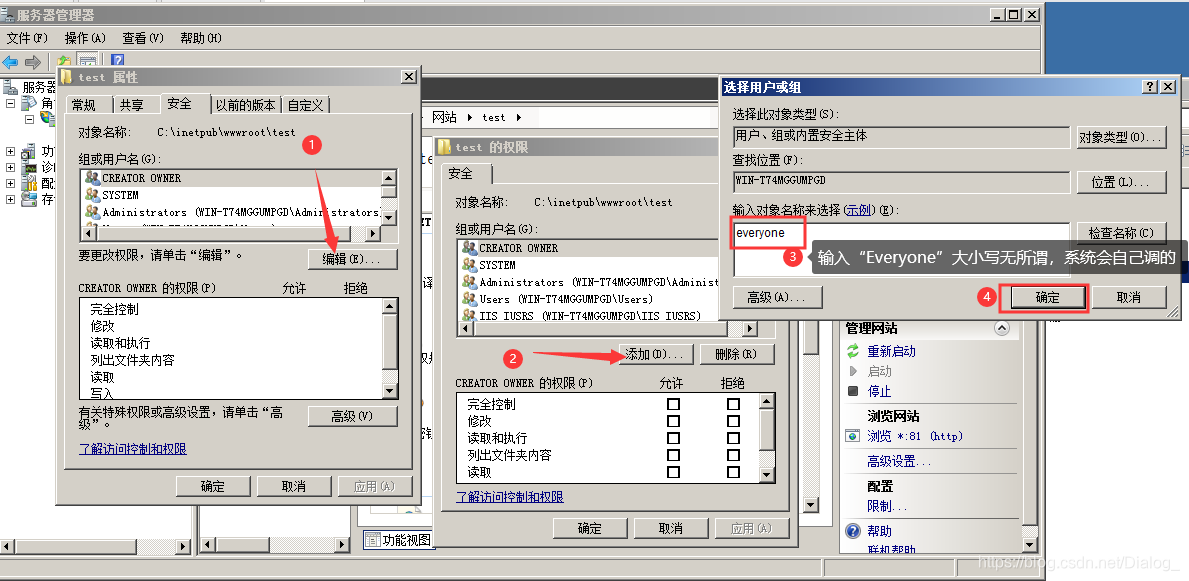Click the Users group icon in test 的权限 list
The width and height of the screenshot is (1189, 581).
click(x=469, y=299)
